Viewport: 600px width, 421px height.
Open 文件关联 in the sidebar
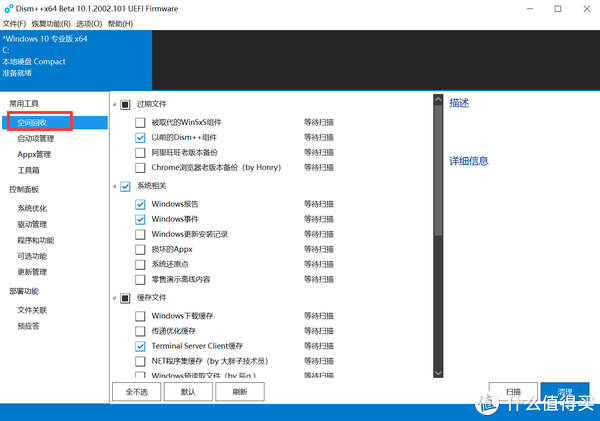tap(32, 310)
